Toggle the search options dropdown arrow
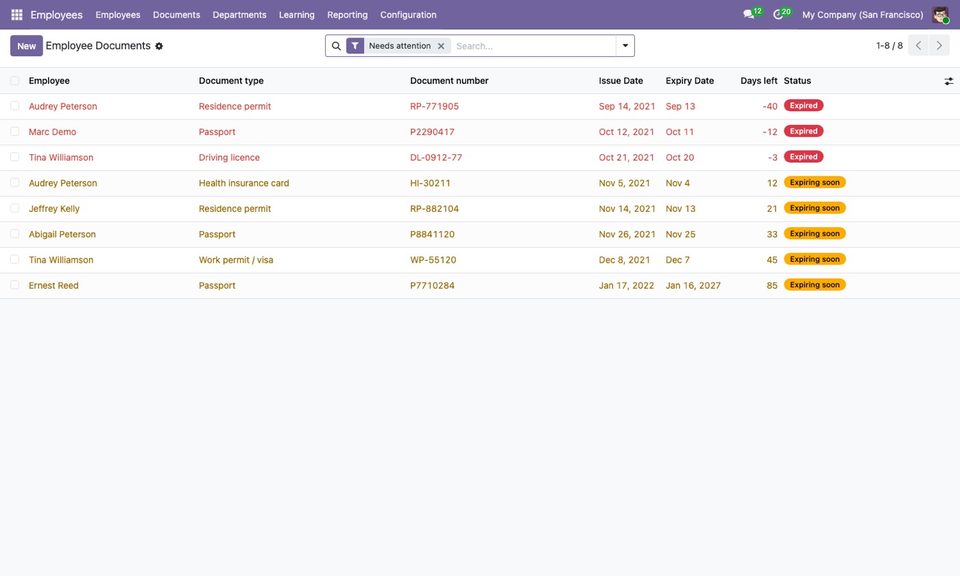The height and width of the screenshot is (576, 960). (625, 46)
